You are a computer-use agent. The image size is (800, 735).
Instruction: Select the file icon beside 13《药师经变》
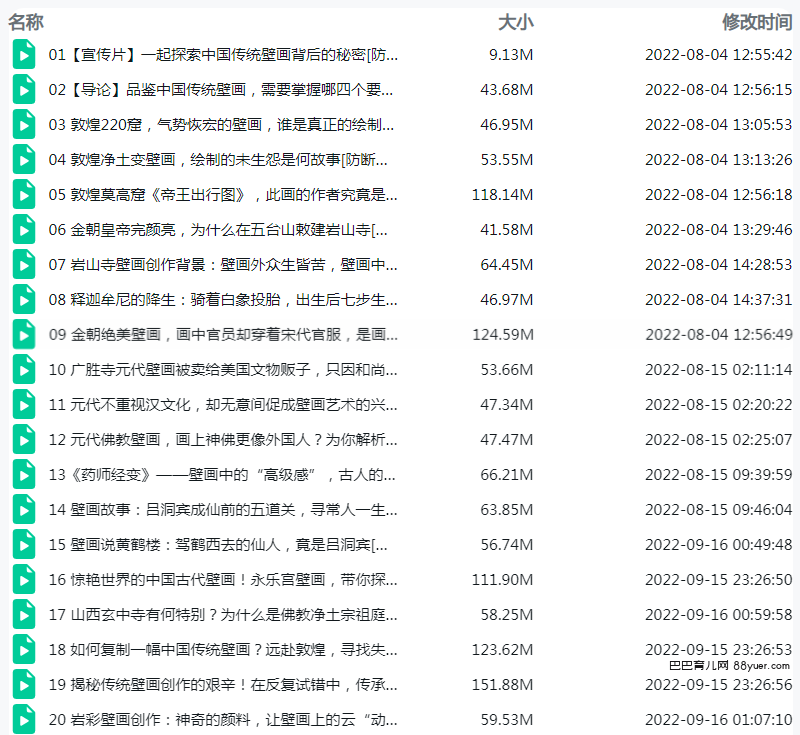pyautogui.click(x=23, y=474)
